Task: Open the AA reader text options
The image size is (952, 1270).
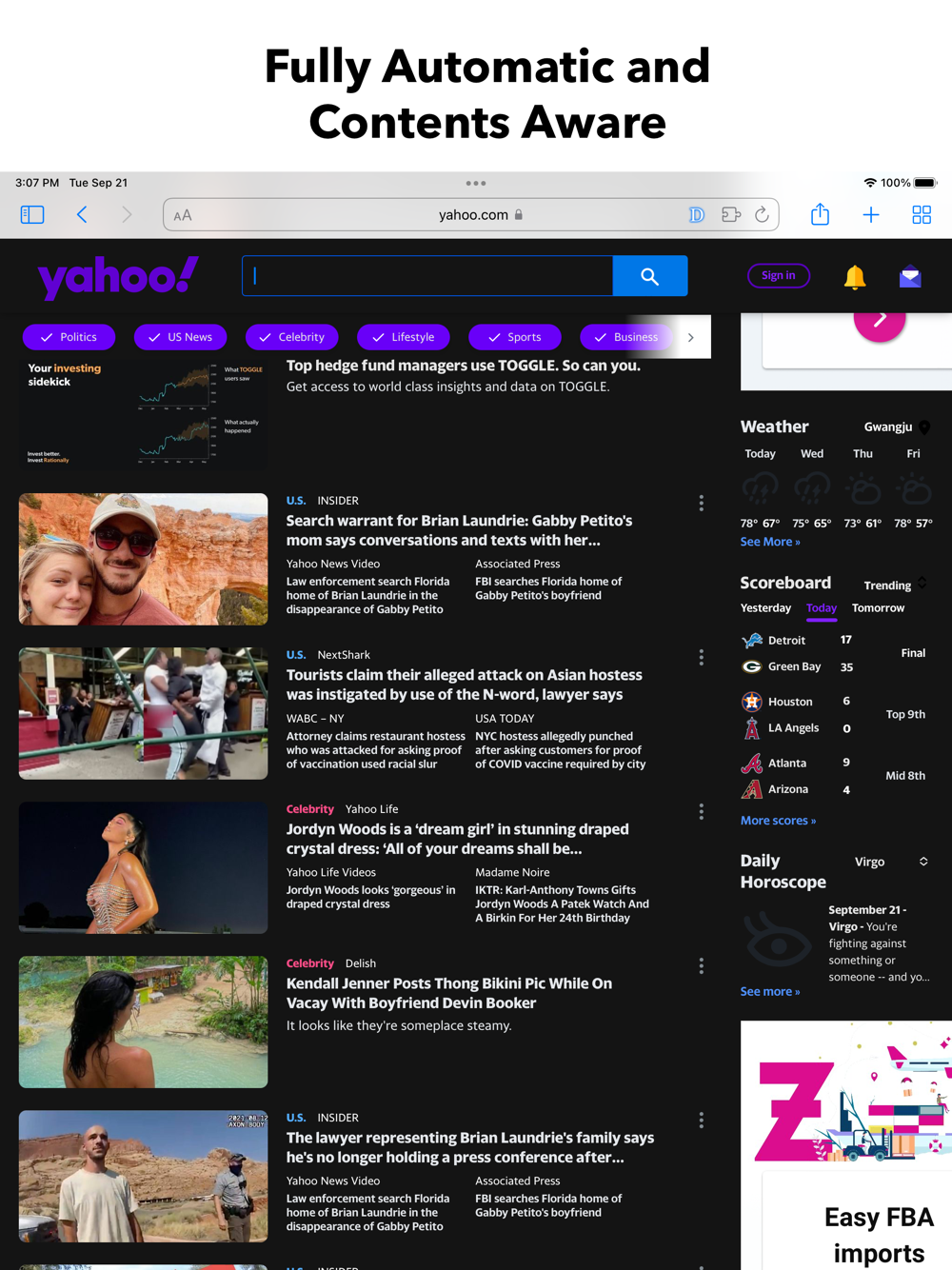Action: click(x=183, y=216)
